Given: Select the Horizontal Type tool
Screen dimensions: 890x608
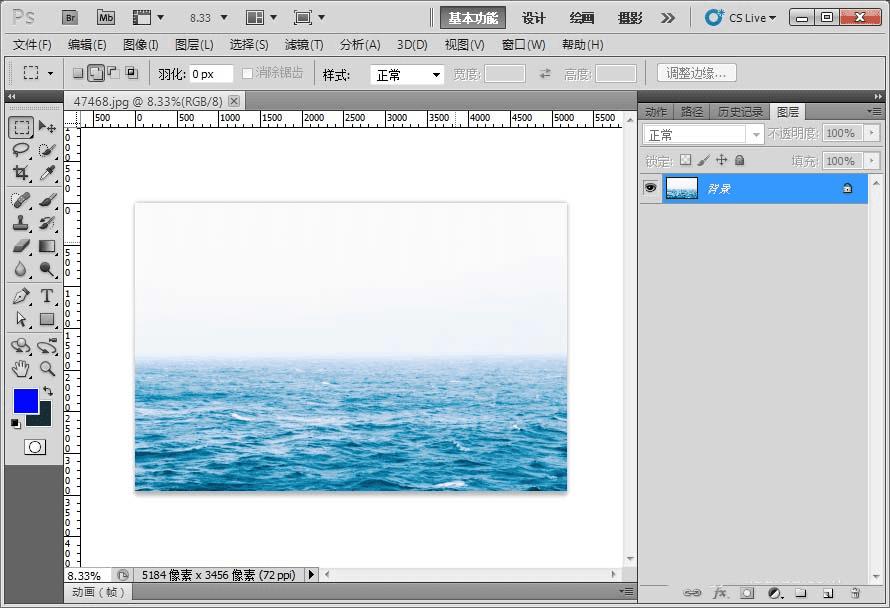Looking at the screenshot, I should [47, 296].
